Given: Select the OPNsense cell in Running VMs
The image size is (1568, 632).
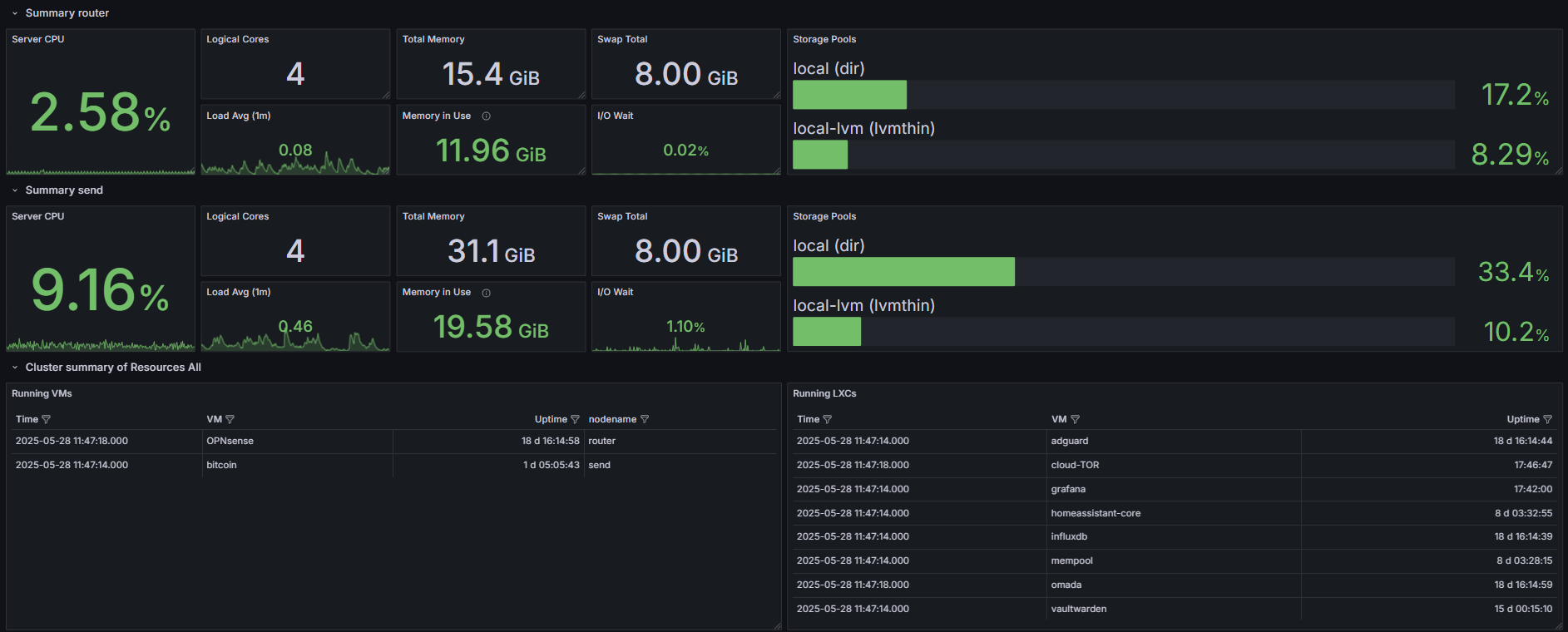Looking at the screenshot, I should tap(230, 442).
